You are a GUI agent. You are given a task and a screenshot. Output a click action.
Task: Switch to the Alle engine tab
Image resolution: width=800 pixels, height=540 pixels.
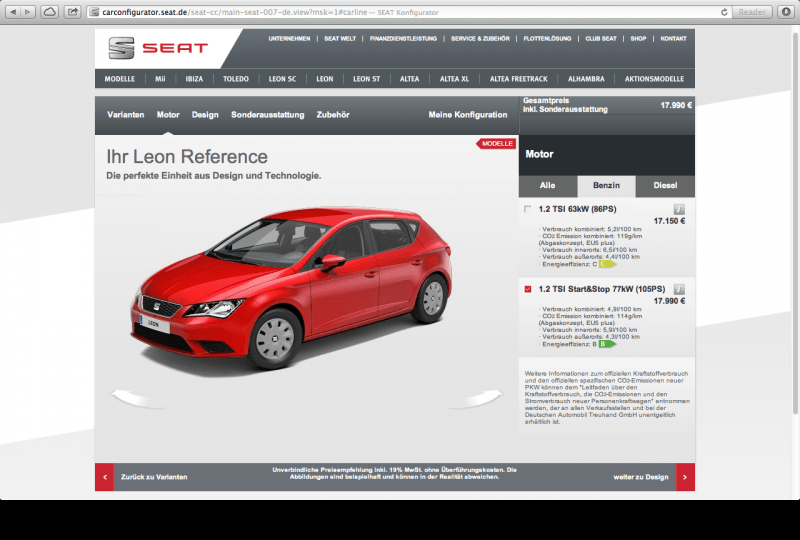pos(547,186)
